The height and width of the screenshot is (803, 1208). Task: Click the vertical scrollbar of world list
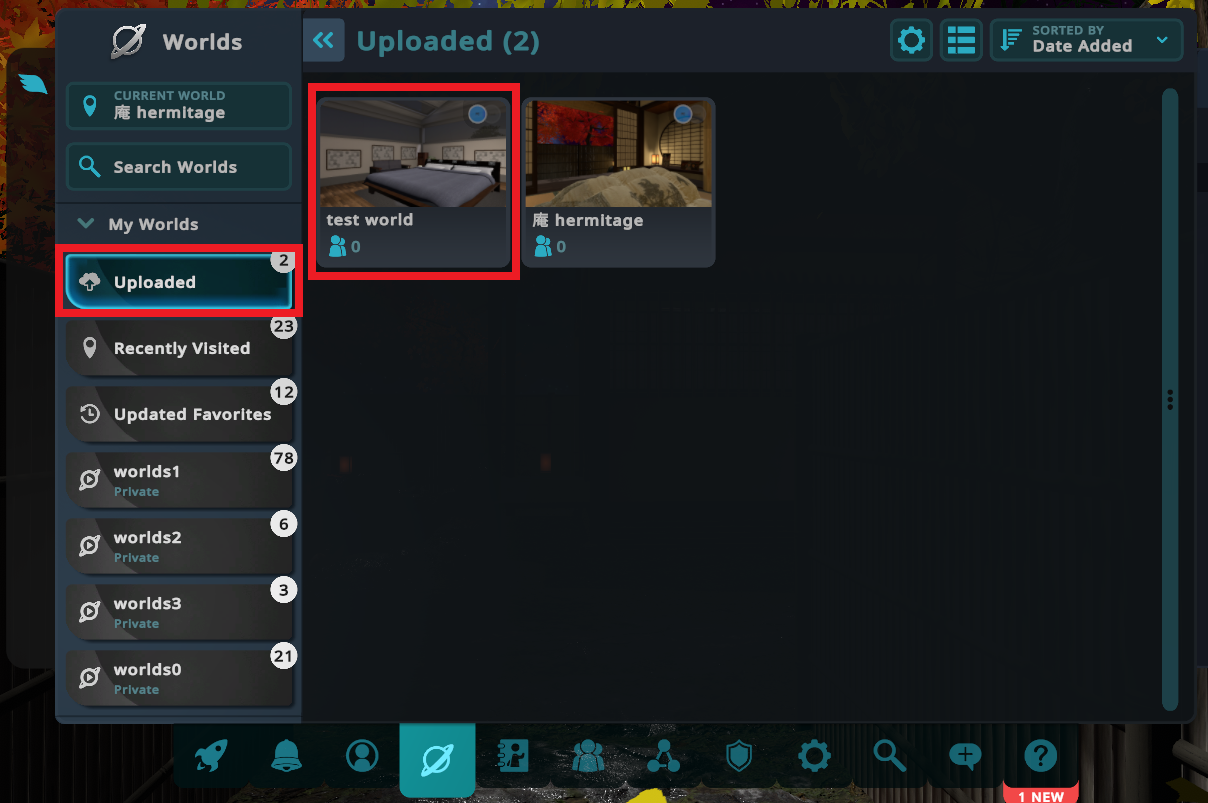click(1169, 400)
